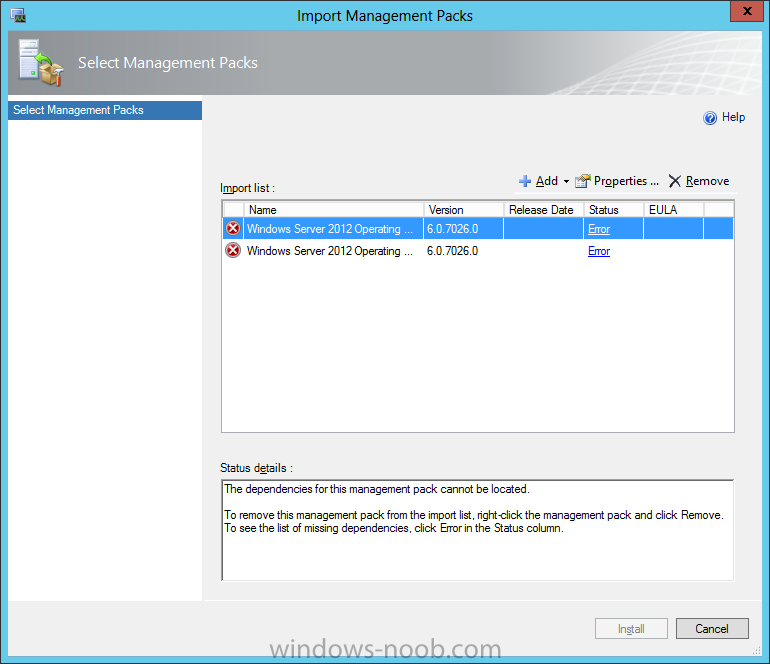This screenshot has height=664, width=770.
Task: Click version 6.0.7026.0 in the selected row
Action: coord(452,229)
